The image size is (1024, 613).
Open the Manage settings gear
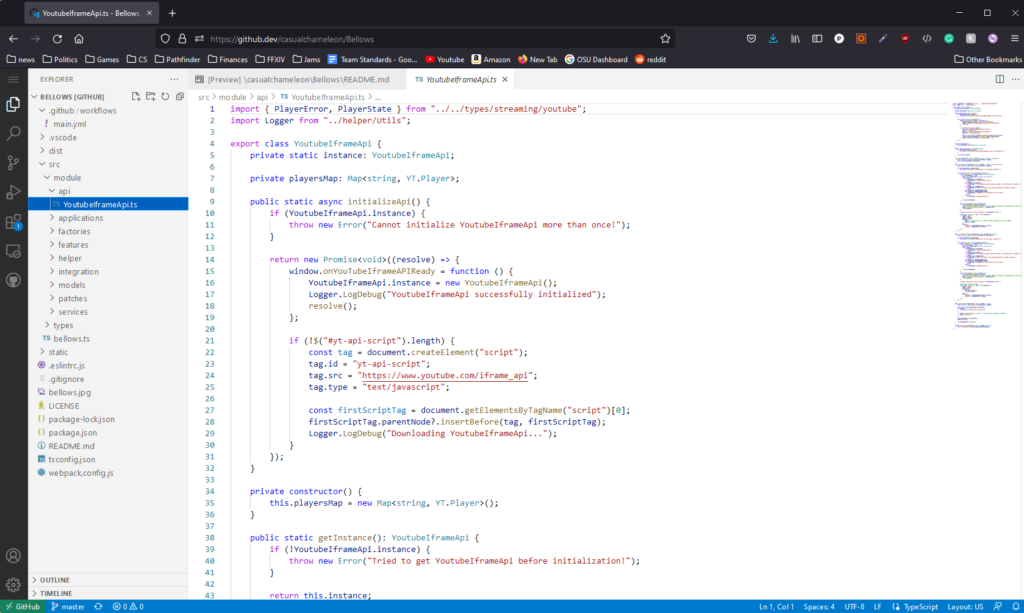pyautogui.click(x=14, y=584)
